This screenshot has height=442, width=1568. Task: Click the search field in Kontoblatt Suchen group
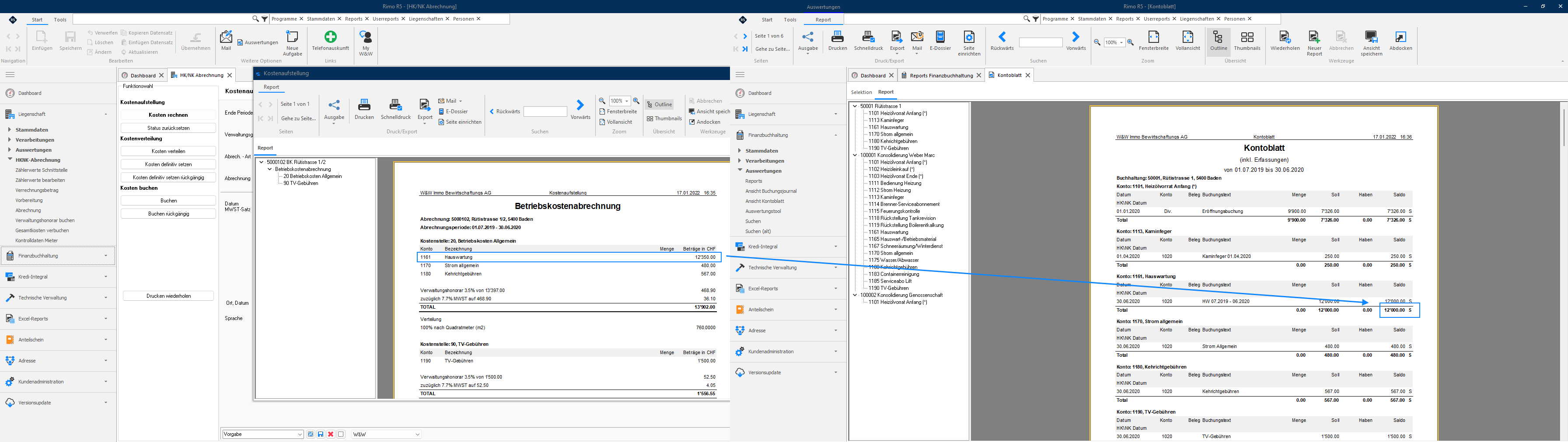click(x=1040, y=42)
